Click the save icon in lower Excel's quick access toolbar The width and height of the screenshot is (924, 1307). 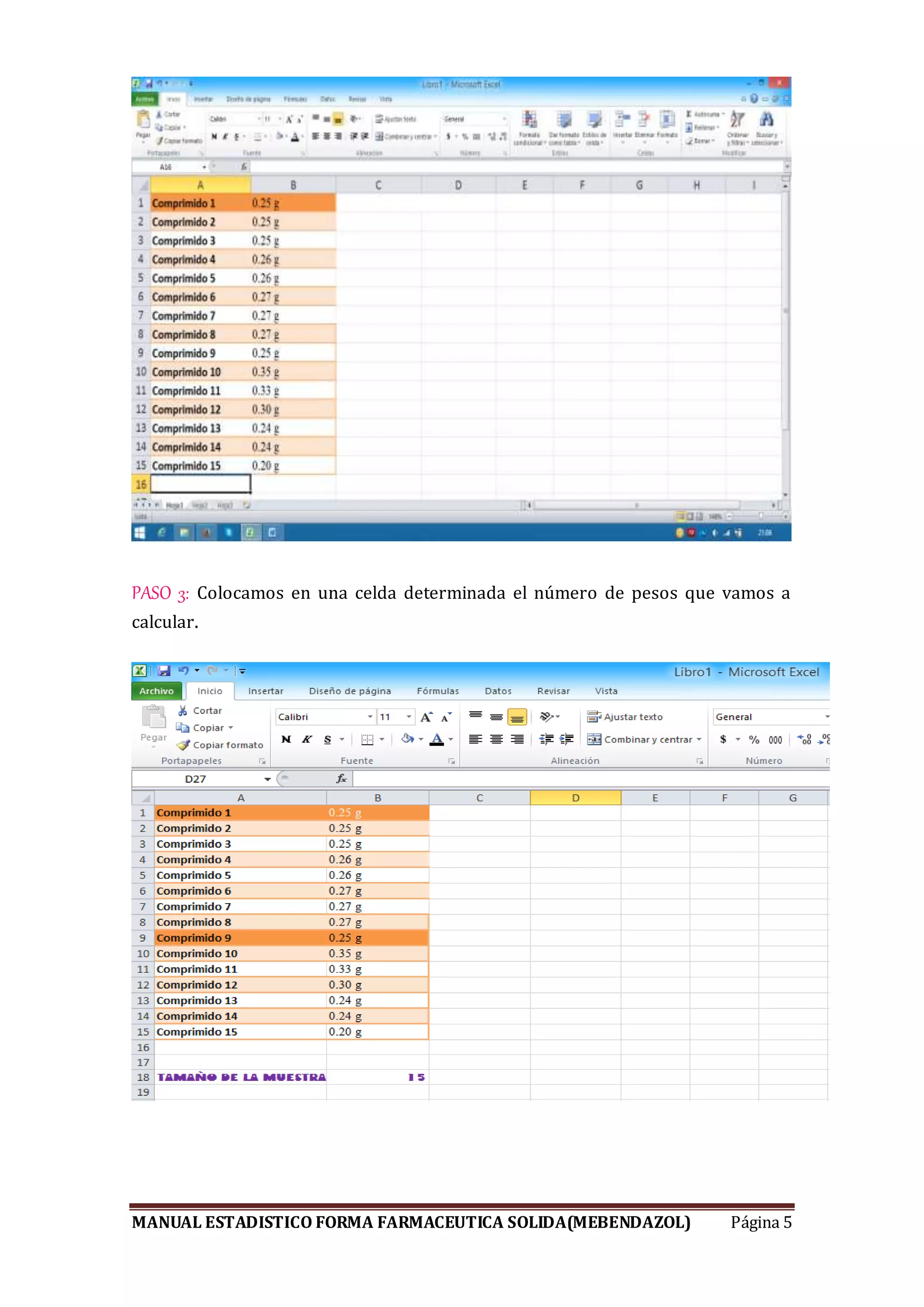pyautogui.click(x=164, y=671)
